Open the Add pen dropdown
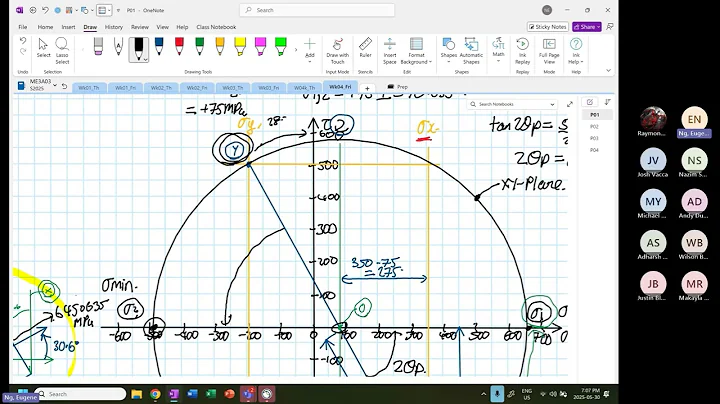 [310, 50]
